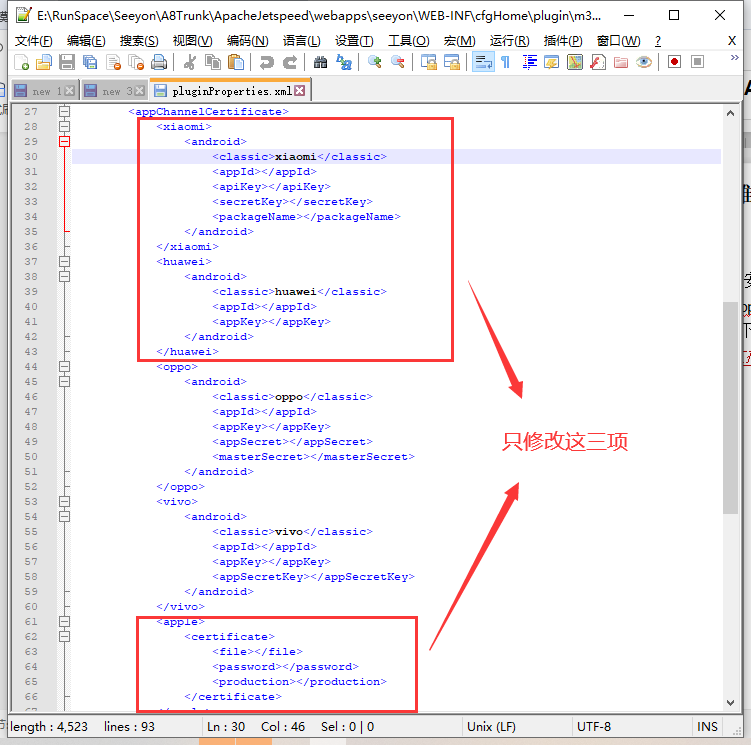This screenshot has width=751, height=745.
Task: Click the Open file toolbar icon
Action: (x=44, y=62)
